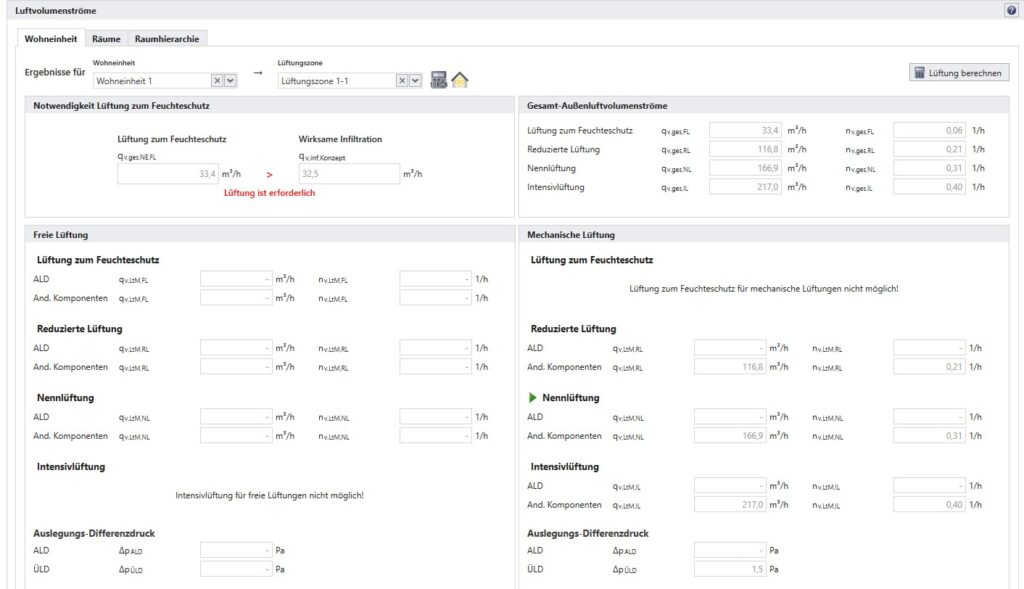The image size is (1024, 589).
Task: Switch to the Räume tab
Action: tap(106, 39)
